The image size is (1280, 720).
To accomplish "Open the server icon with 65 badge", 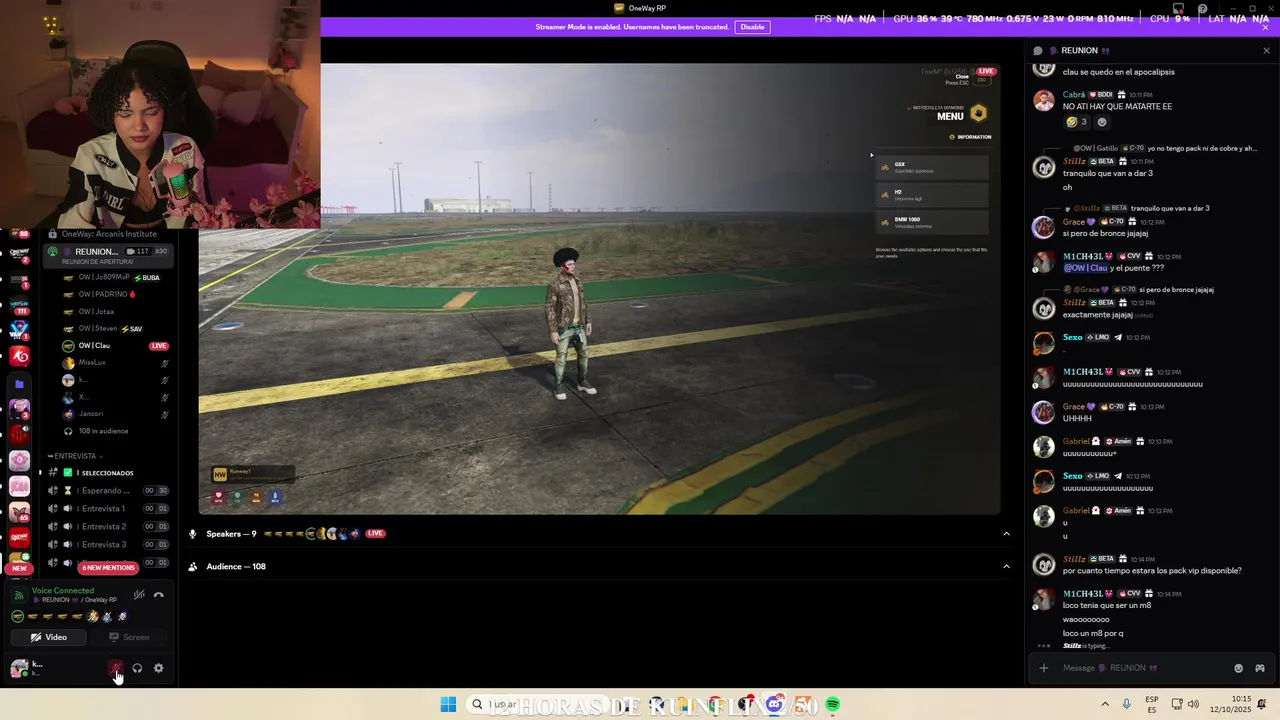I will tap(19, 512).
